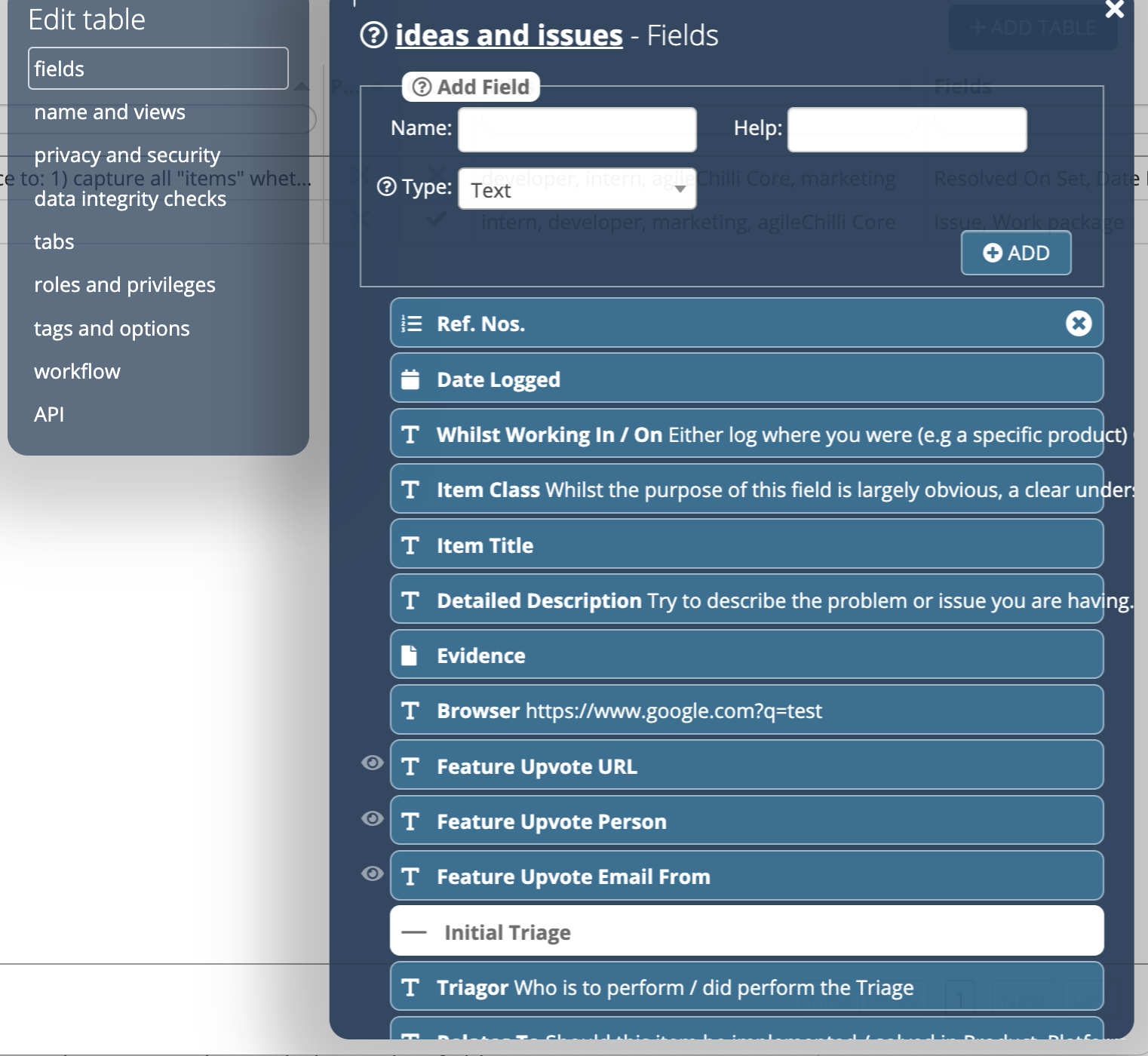Click the text icon on Whilst Working In / On

point(410,434)
